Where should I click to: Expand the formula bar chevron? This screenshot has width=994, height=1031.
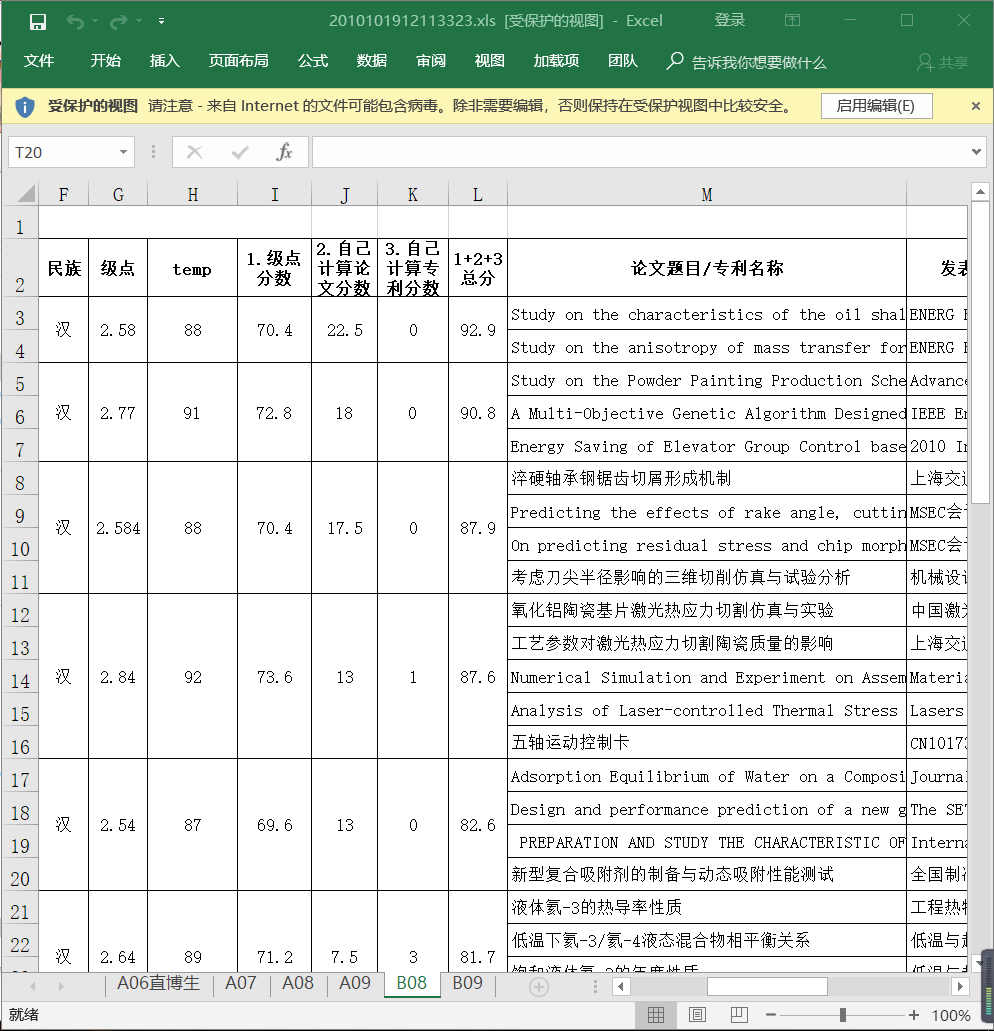pos(976,153)
